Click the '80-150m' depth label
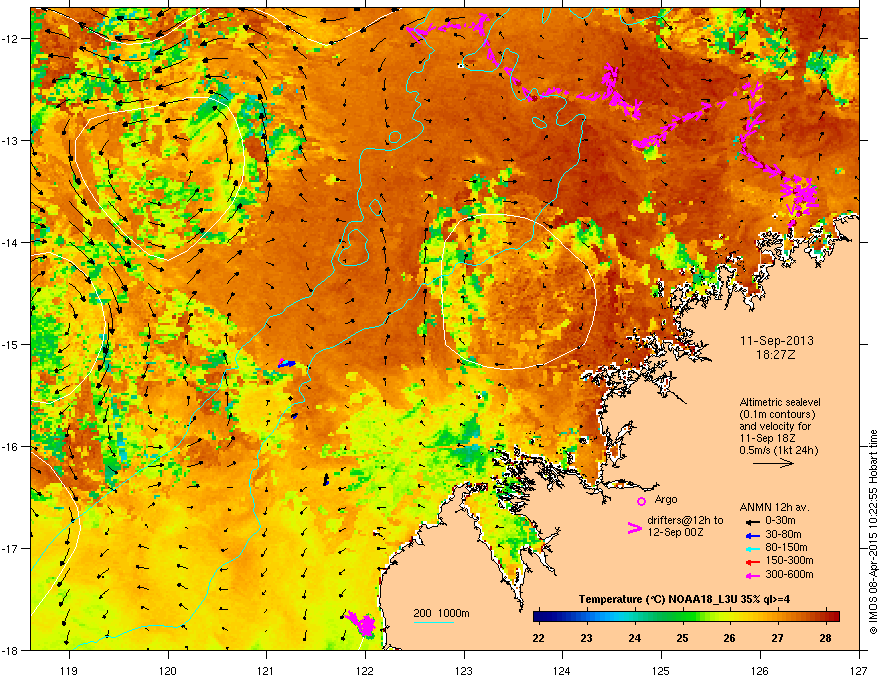The height and width of the screenshot is (680, 880). point(786,547)
